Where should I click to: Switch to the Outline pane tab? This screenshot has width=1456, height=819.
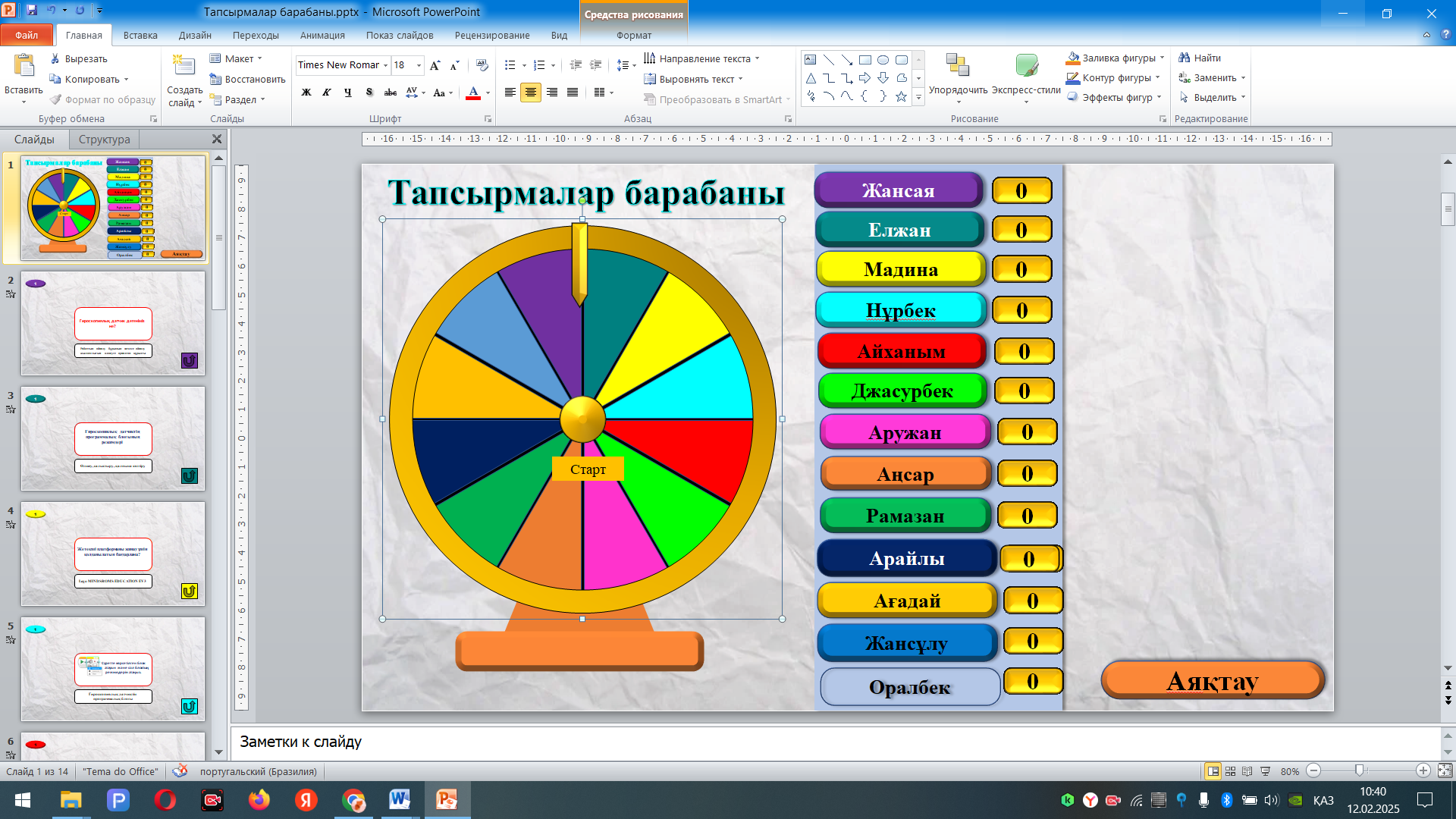104,139
